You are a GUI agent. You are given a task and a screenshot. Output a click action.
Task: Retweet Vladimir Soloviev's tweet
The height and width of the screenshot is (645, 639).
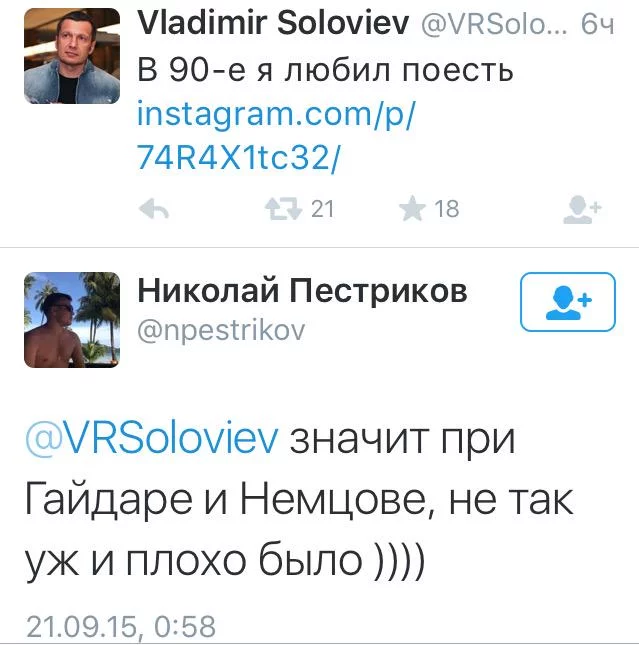point(283,209)
